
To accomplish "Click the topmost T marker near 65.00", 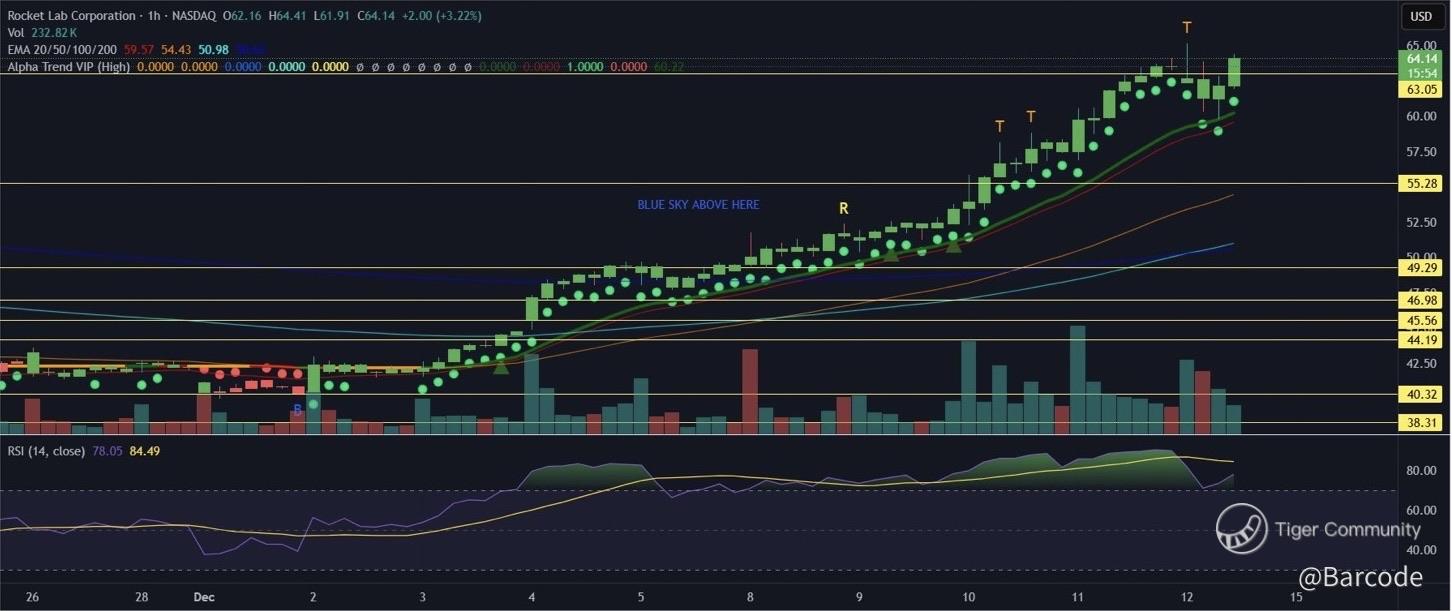I will coord(1187,27).
